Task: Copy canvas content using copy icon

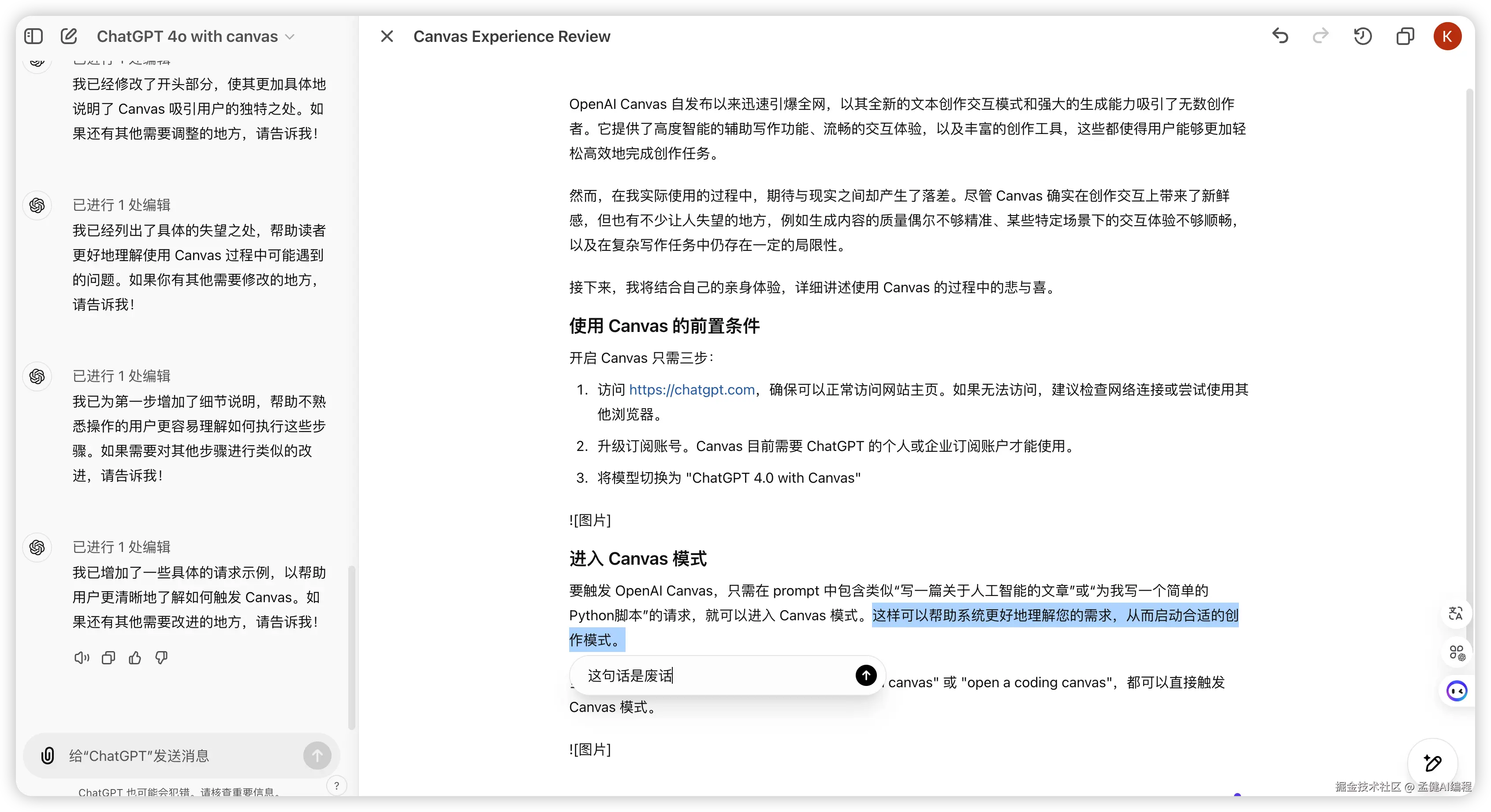Action: [x=1405, y=37]
